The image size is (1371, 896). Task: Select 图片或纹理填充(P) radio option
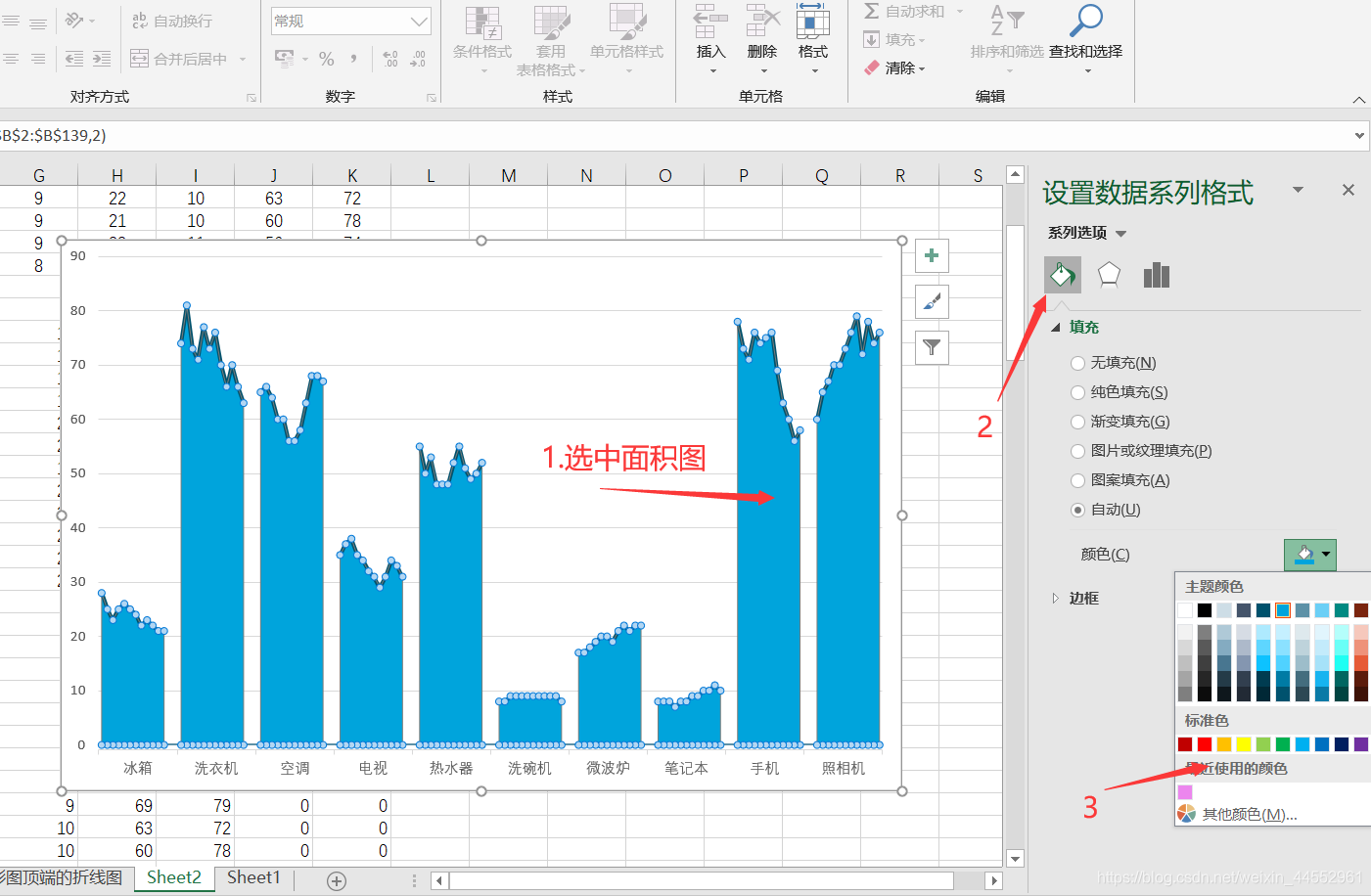pyautogui.click(x=1077, y=451)
